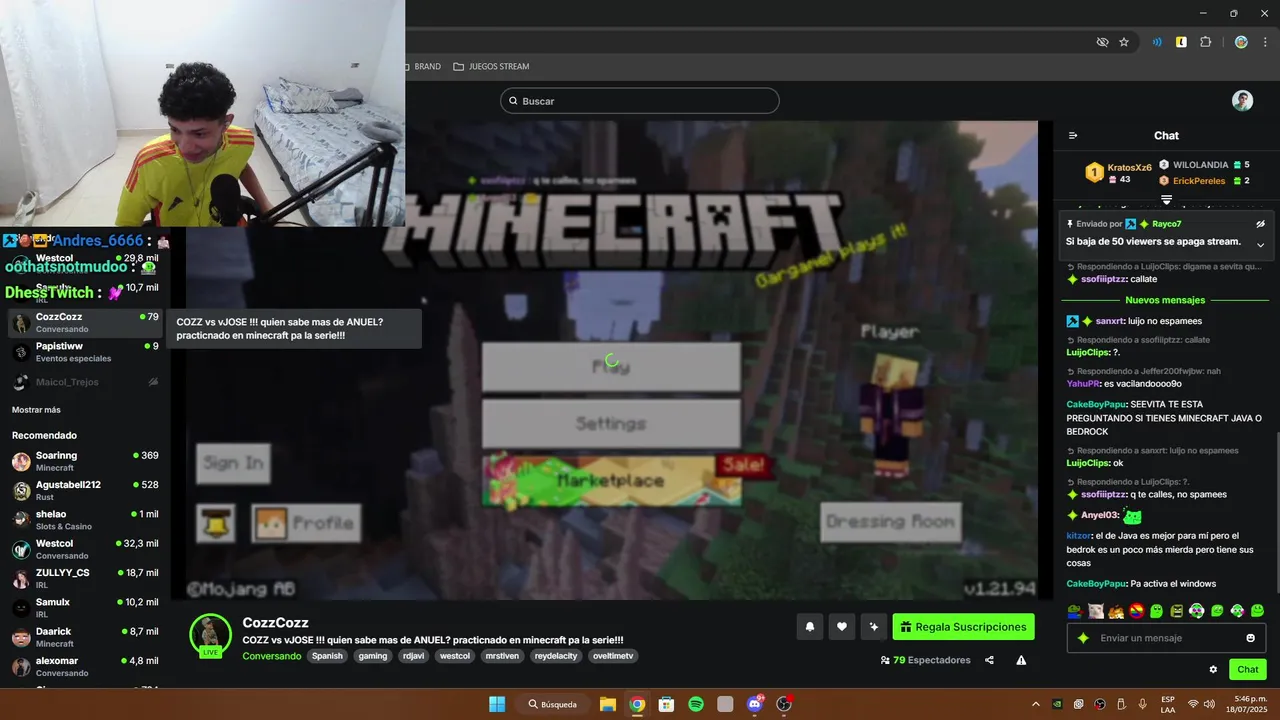This screenshot has width=1280, height=720.
Task: Open chat settings gear icon
Action: pyautogui.click(x=1213, y=670)
